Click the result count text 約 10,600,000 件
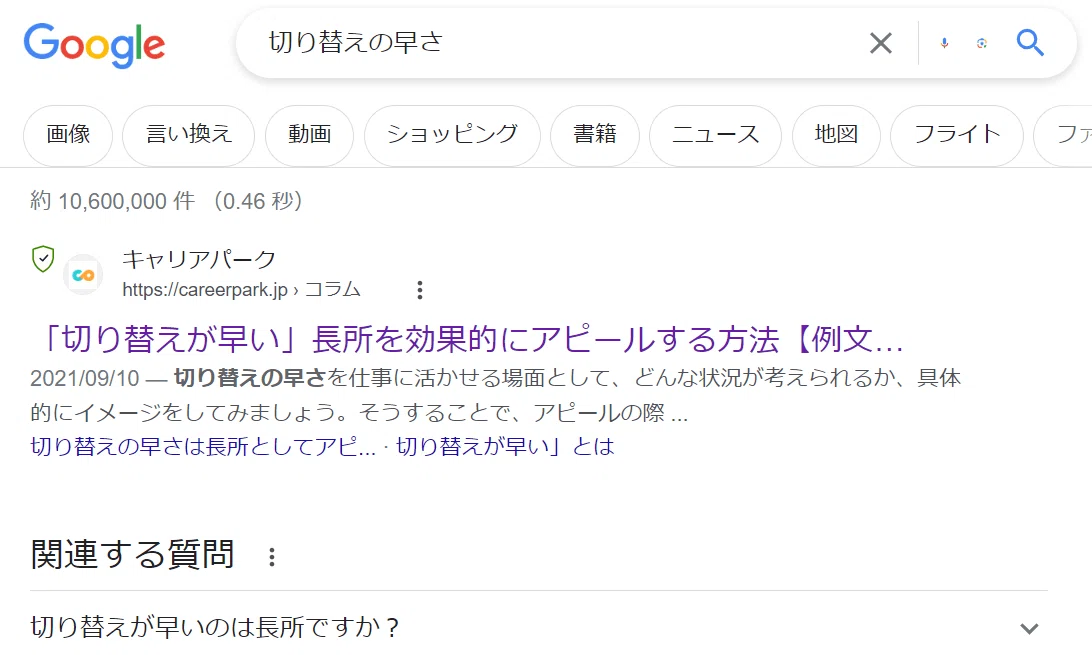The height and width of the screenshot is (655, 1092). point(113,201)
